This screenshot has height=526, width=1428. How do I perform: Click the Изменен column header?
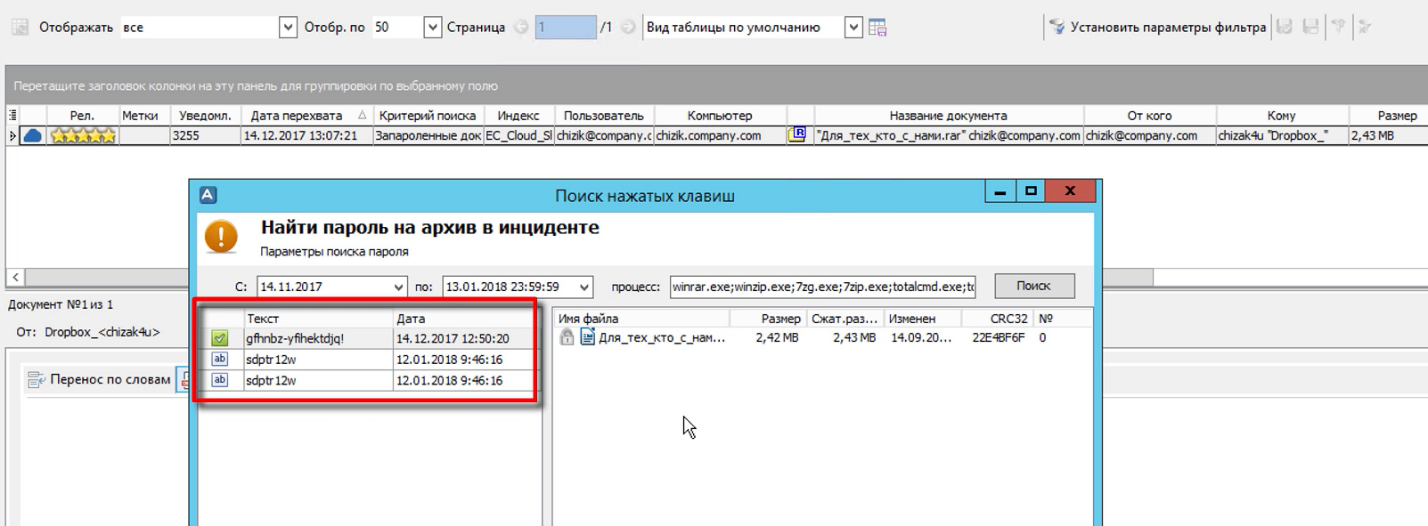922,318
